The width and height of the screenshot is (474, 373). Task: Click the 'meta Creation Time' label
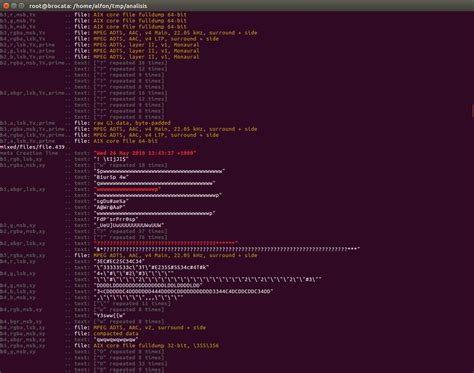29,153
